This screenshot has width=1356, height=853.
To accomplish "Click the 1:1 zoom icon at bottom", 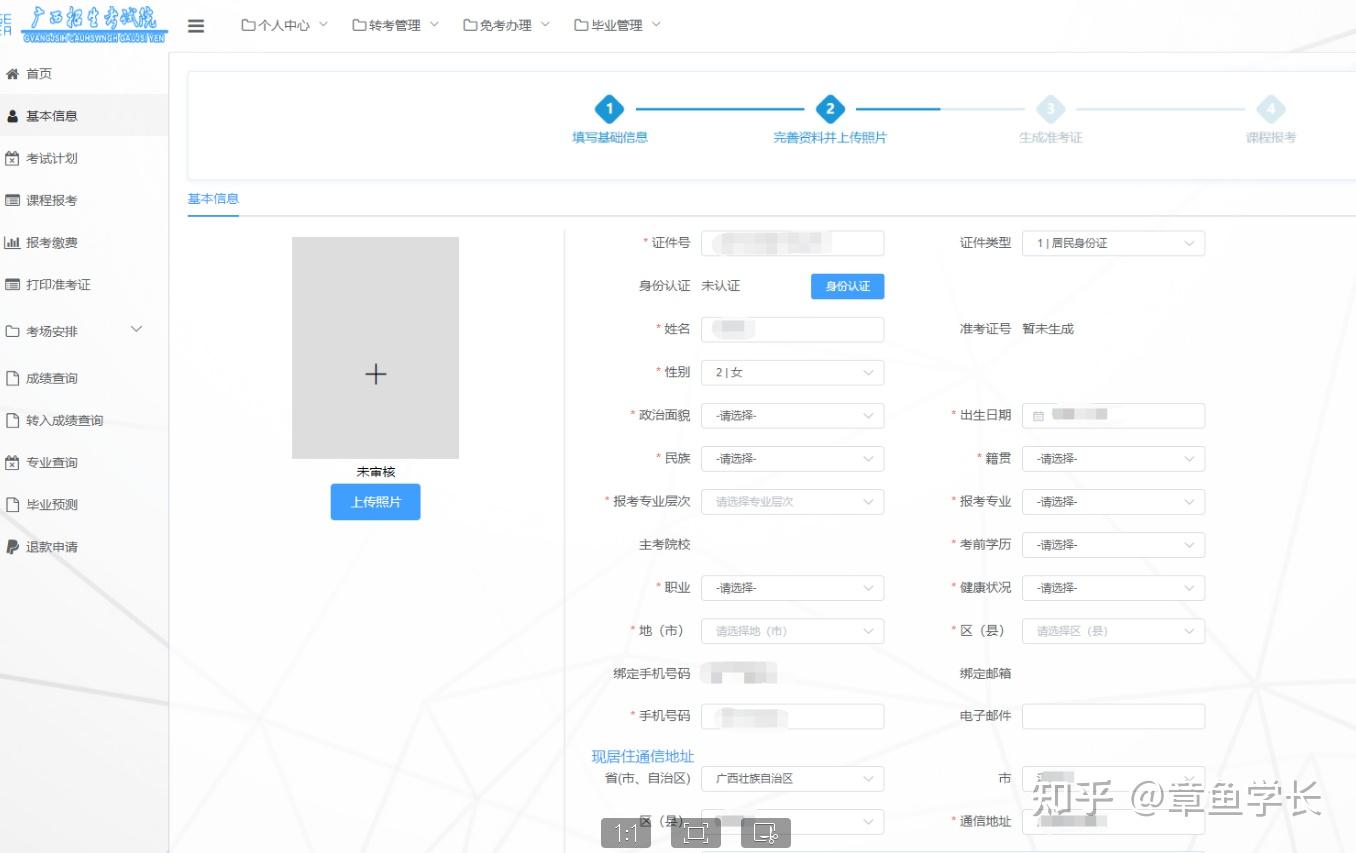I will click(x=626, y=831).
